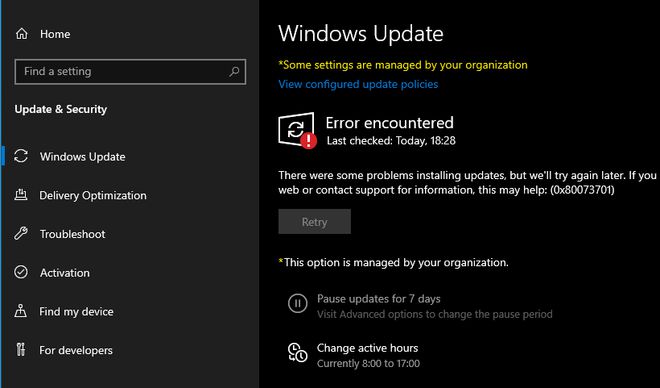Click the Windows Update sync arrows icon
This screenshot has width=660, height=388.
coord(21,156)
